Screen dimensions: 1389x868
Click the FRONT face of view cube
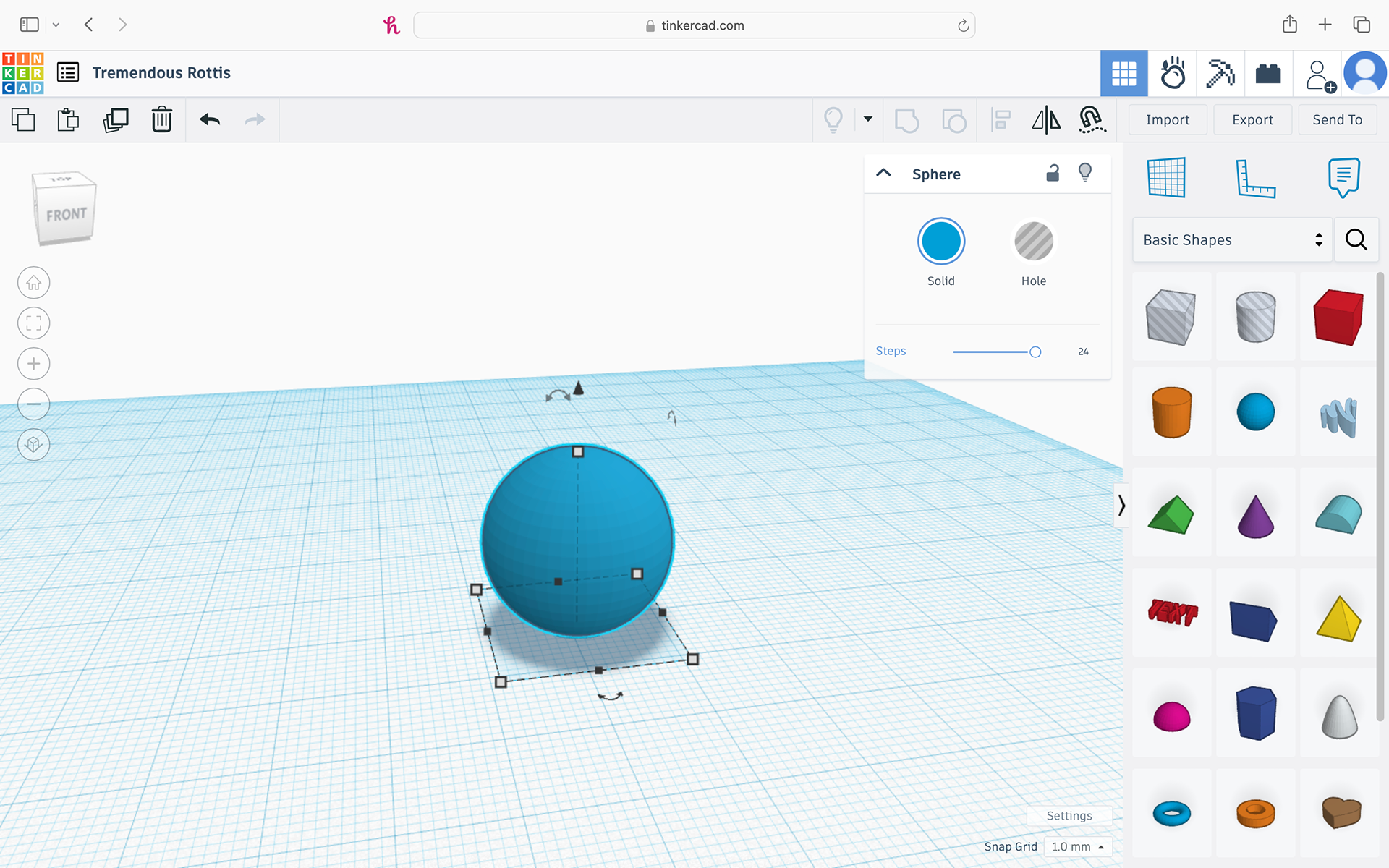[66, 215]
